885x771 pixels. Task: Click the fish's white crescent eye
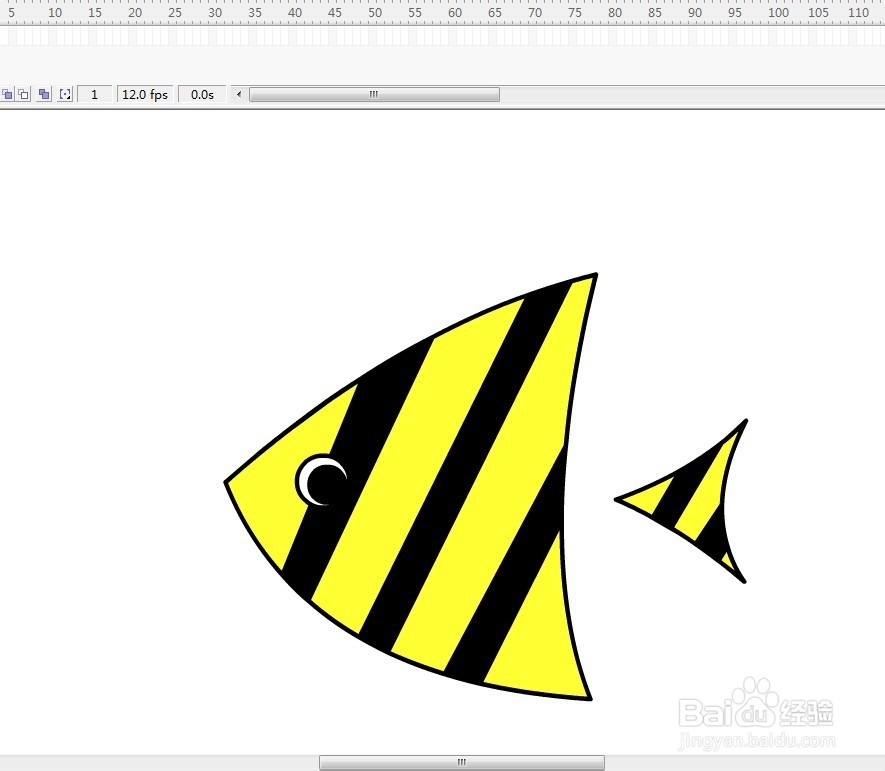tap(321, 480)
